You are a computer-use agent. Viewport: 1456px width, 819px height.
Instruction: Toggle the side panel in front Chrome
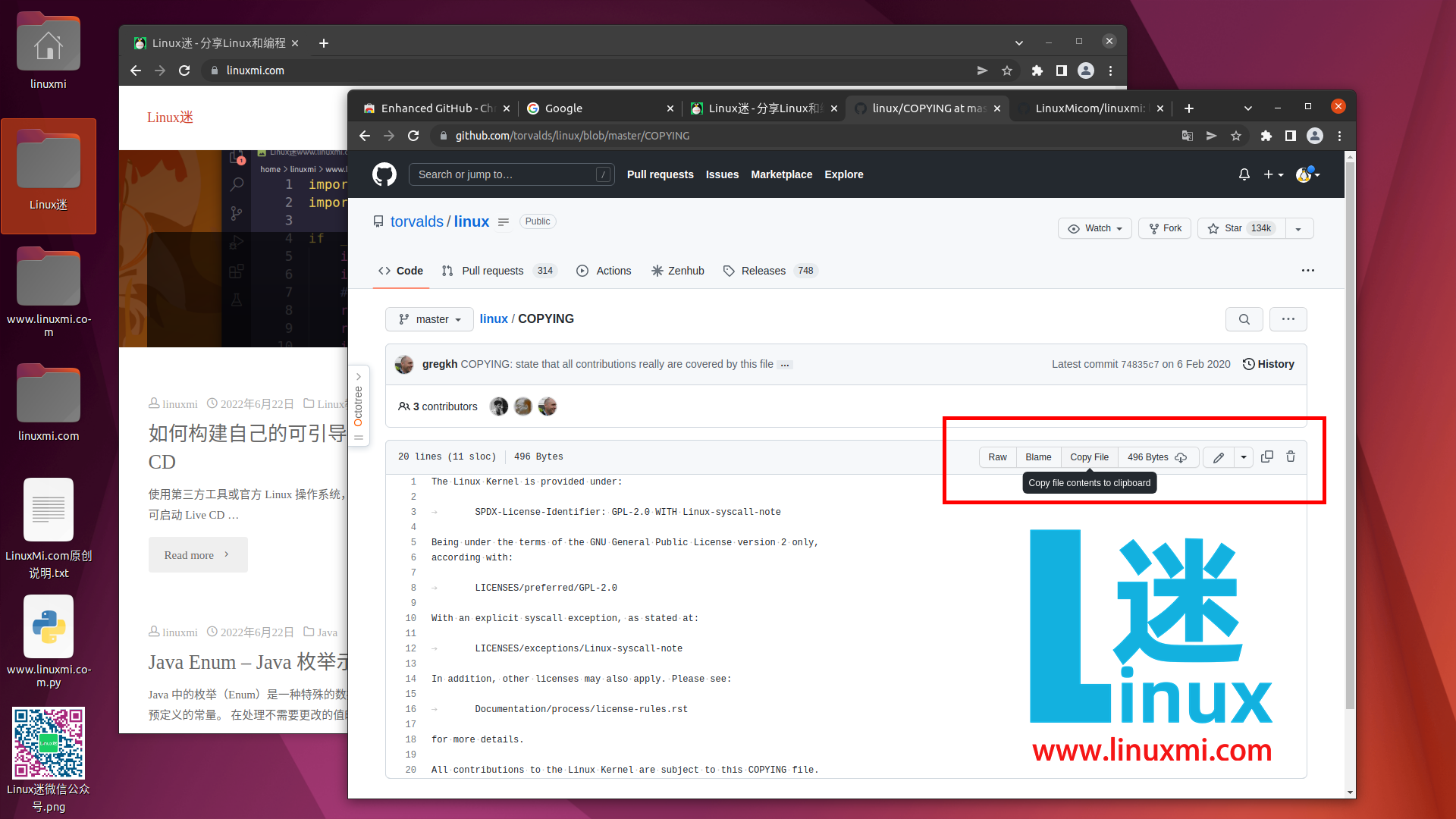(1290, 136)
